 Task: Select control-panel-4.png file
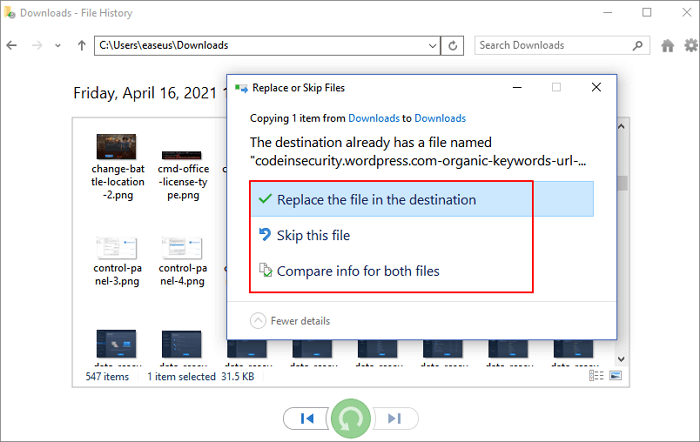tap(183, 262)
